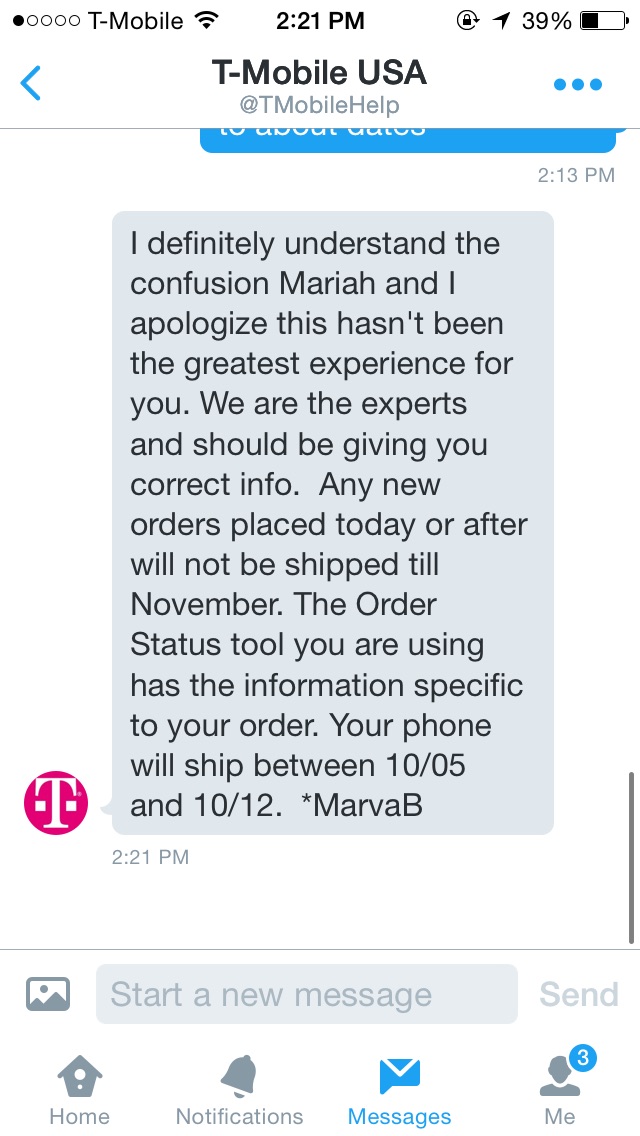Image resolution: width=640 pixels, height=1136 pixels.
Task: Tap the T-Mobile USA conversation title
Action: (x=319, y=72)
